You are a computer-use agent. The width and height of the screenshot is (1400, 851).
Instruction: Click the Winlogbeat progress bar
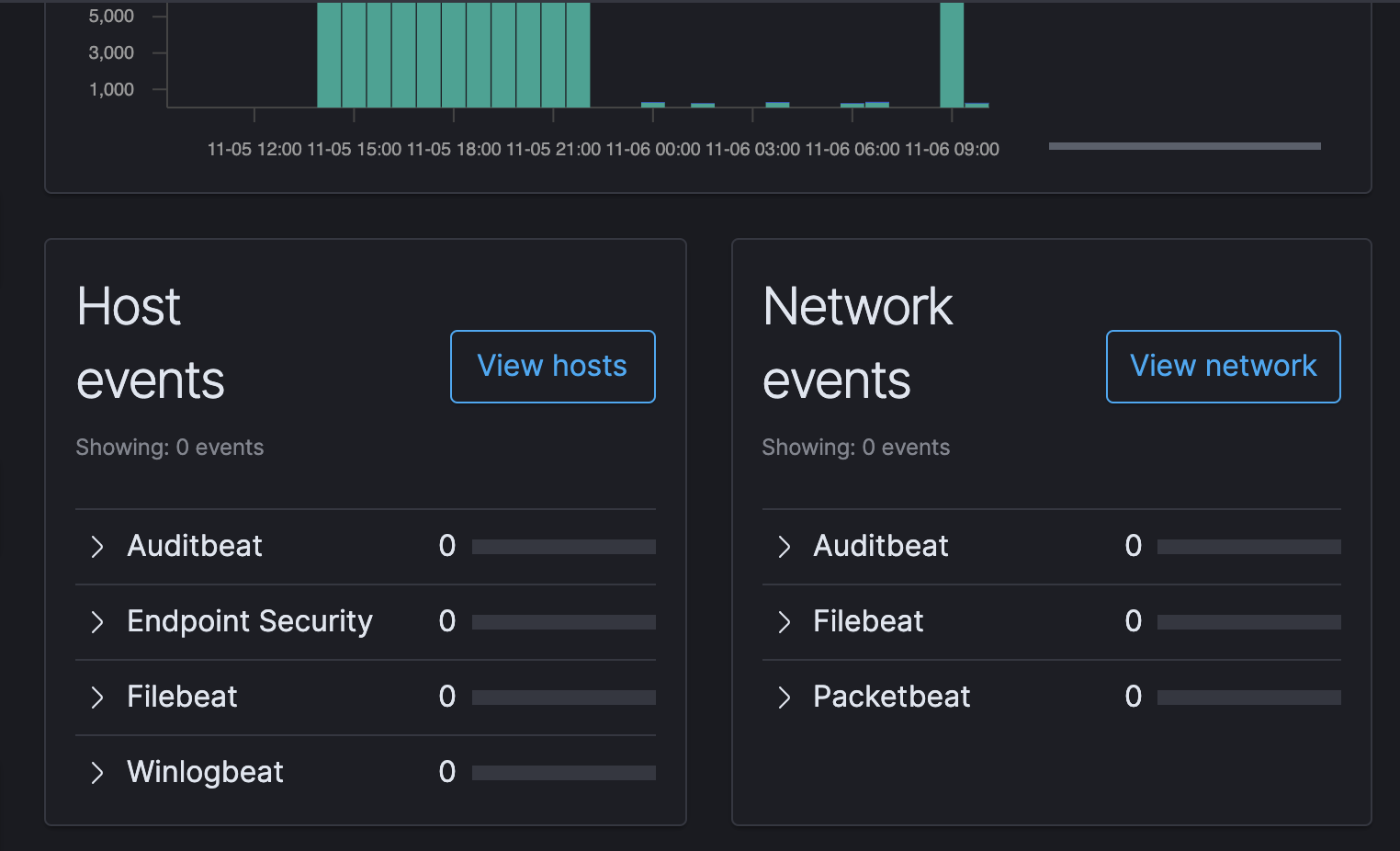point(564,773)
